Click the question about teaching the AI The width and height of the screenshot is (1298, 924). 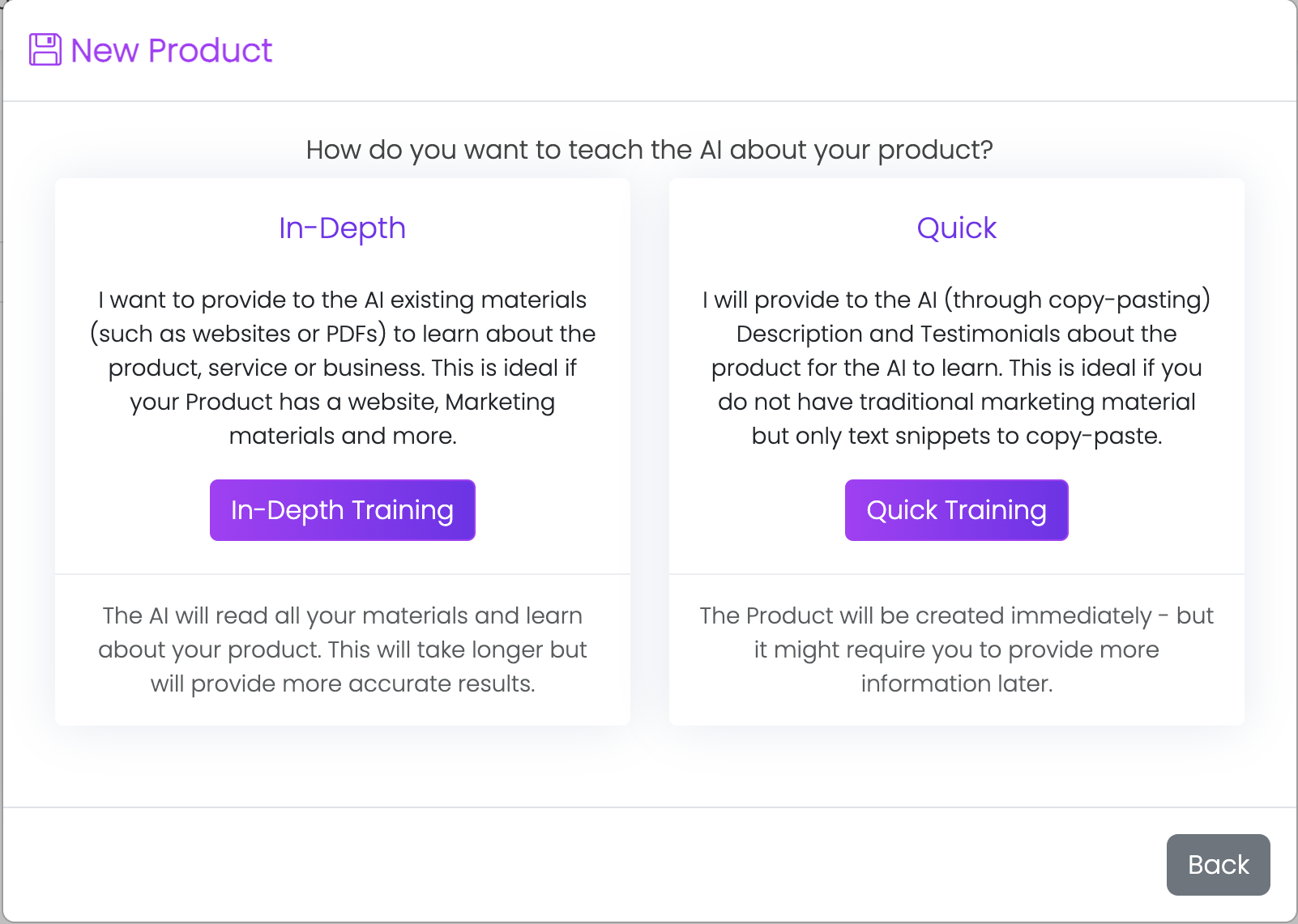click(649, 150)
